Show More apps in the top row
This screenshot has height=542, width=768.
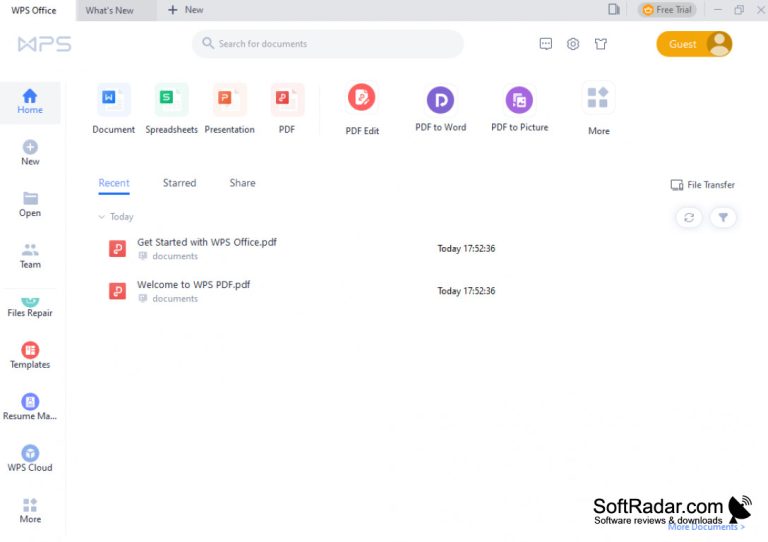click(x=599, y=110)
